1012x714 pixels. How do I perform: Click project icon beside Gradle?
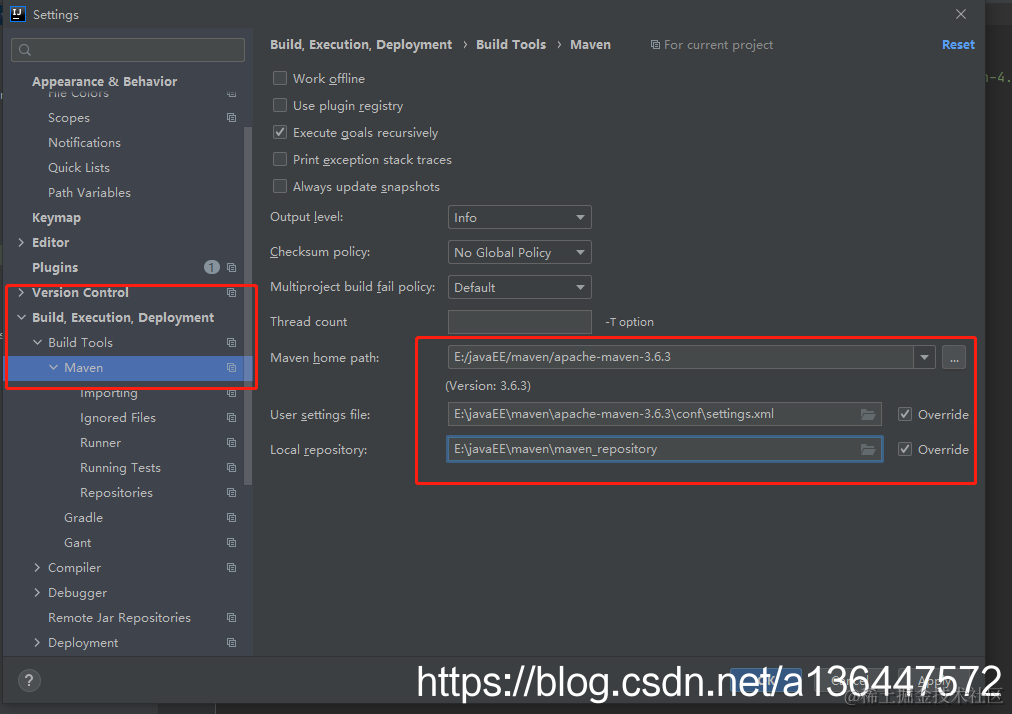(232, 518)
